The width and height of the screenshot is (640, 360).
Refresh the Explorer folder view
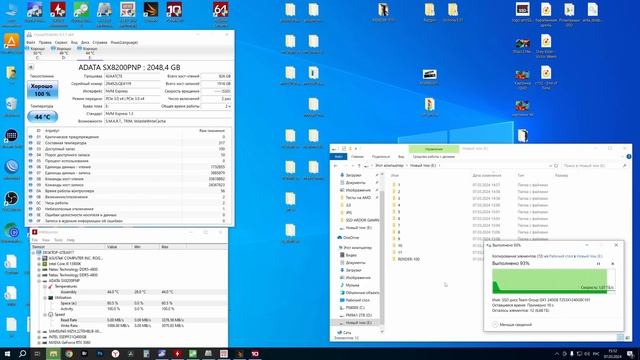tap(556, 166)
